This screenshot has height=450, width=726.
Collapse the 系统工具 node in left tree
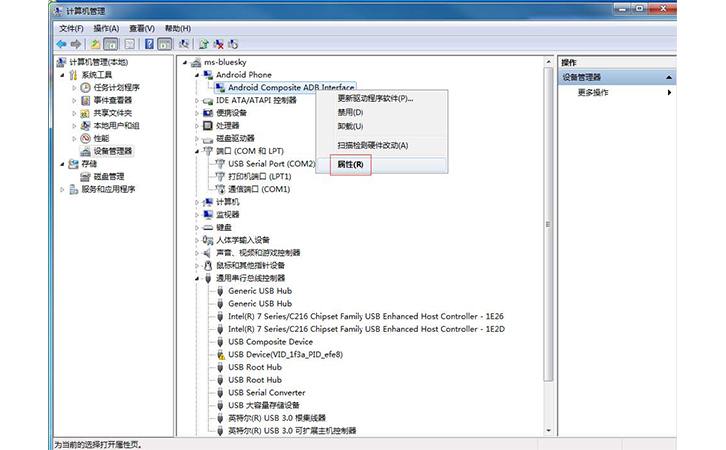[x=62, y=75]
